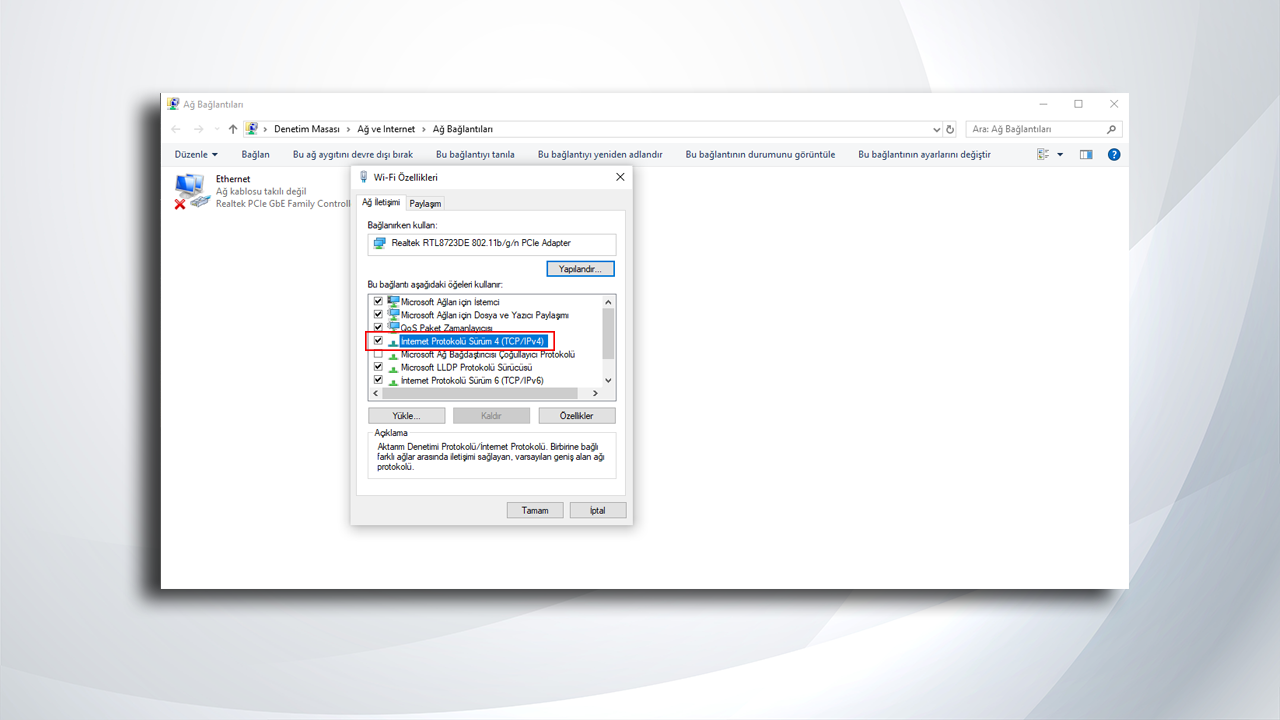Switch to the Paylaşım tab
The image size is (1280, 720).
(425, 203)
